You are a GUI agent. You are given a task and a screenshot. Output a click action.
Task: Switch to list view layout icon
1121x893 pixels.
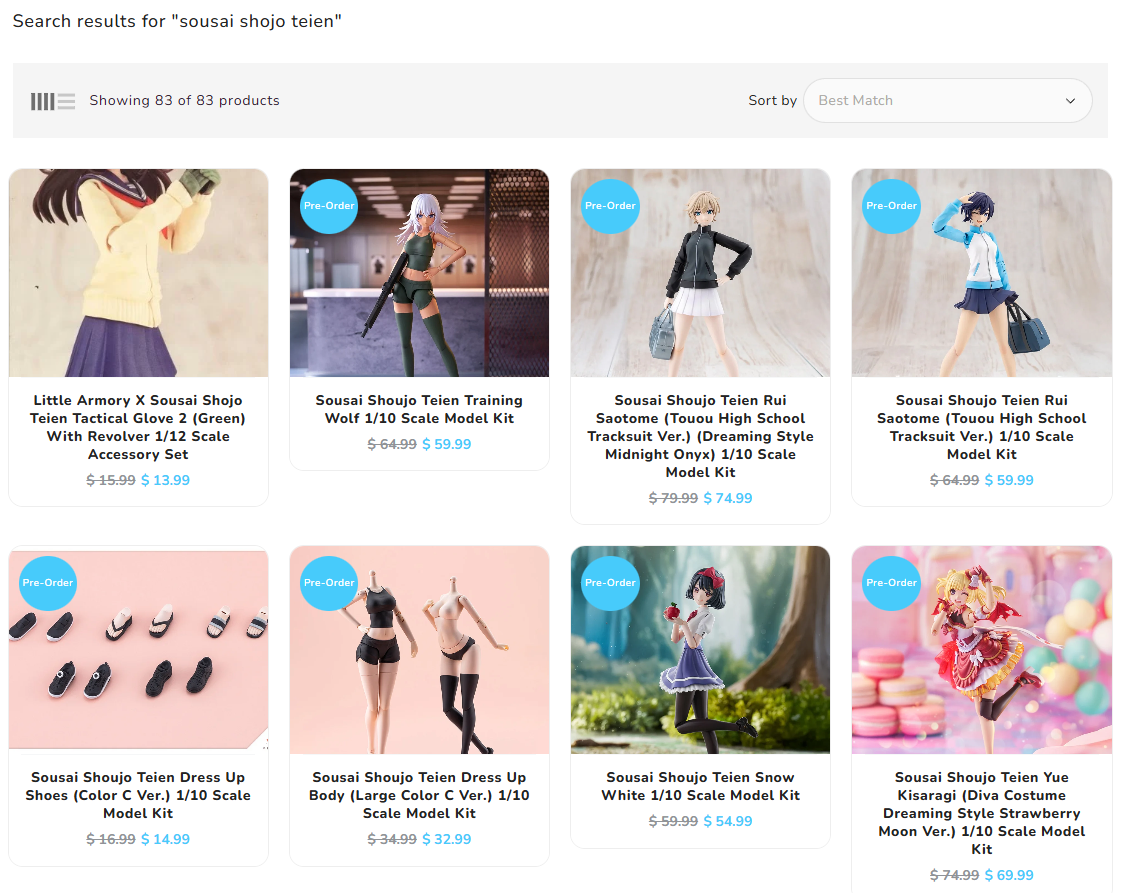(x=66, y=102)
